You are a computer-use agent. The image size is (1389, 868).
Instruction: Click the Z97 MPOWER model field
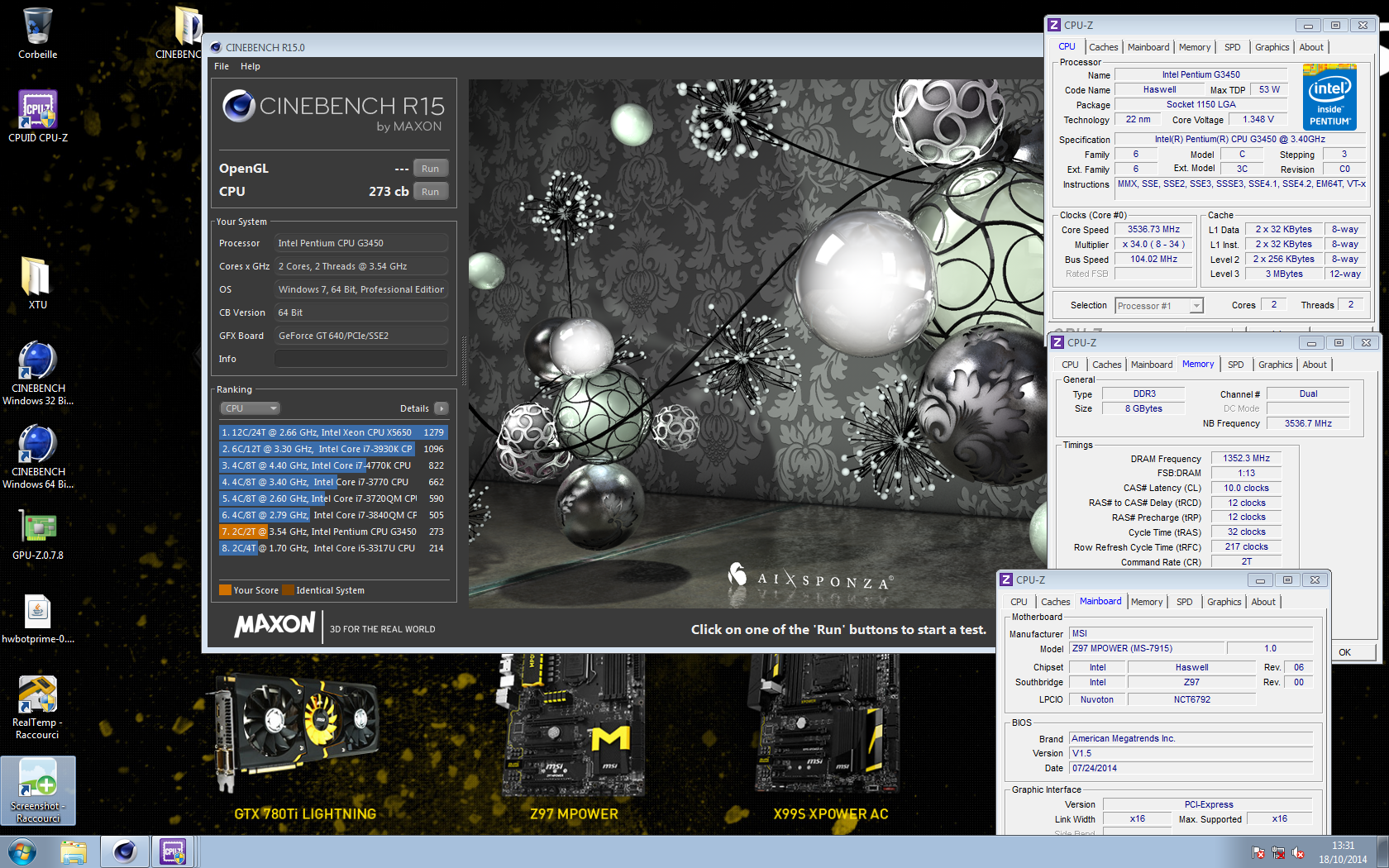[1146, 649]
